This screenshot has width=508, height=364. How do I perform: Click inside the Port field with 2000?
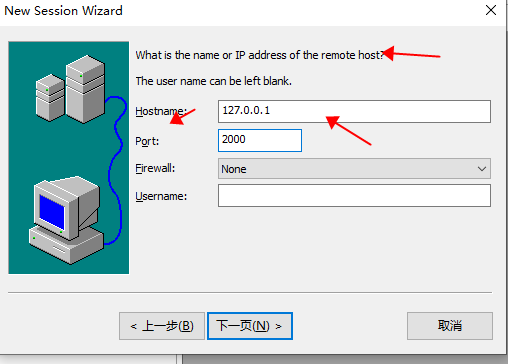coord(260,140)
